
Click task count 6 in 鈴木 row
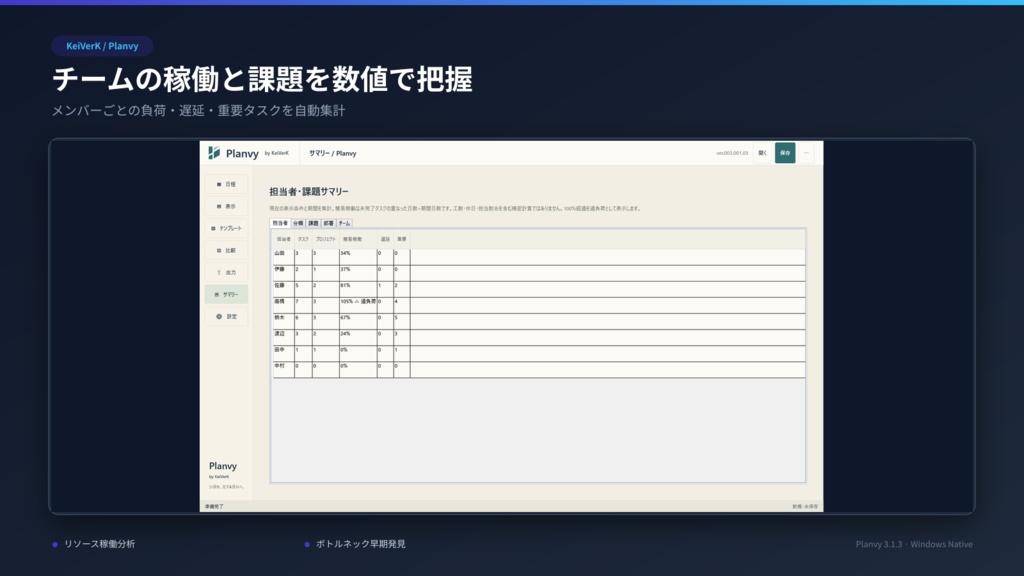coord(303,321)
